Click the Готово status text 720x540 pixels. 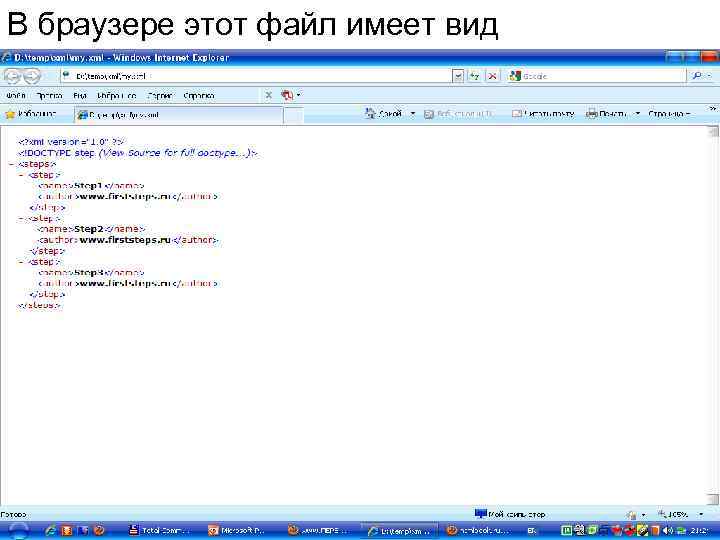tap(14, 515)
